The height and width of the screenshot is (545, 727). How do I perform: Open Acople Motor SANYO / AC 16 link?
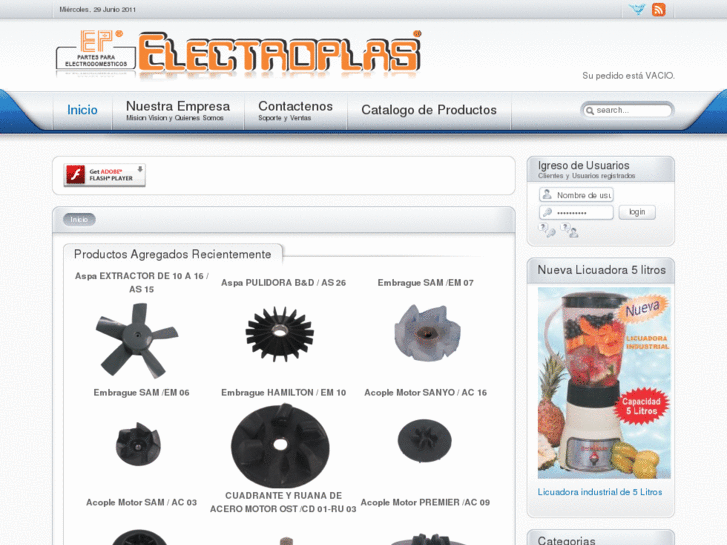click(x=425, y=392)
